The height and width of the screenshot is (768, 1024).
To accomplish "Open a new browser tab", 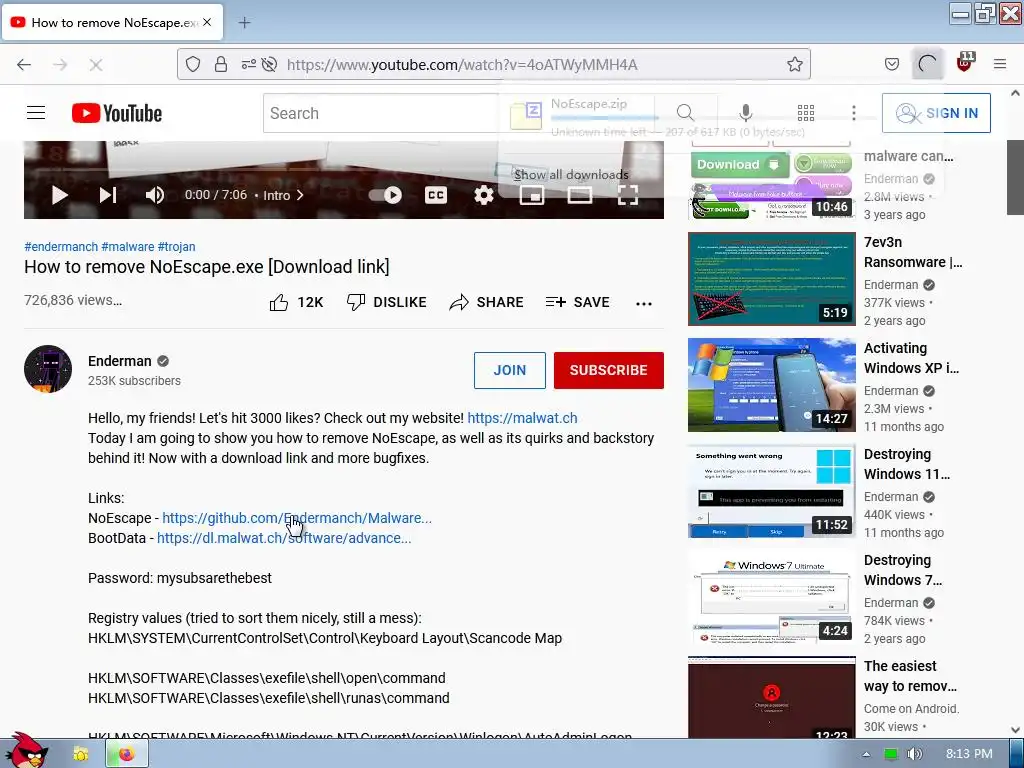I will click(x=244, y=23).
